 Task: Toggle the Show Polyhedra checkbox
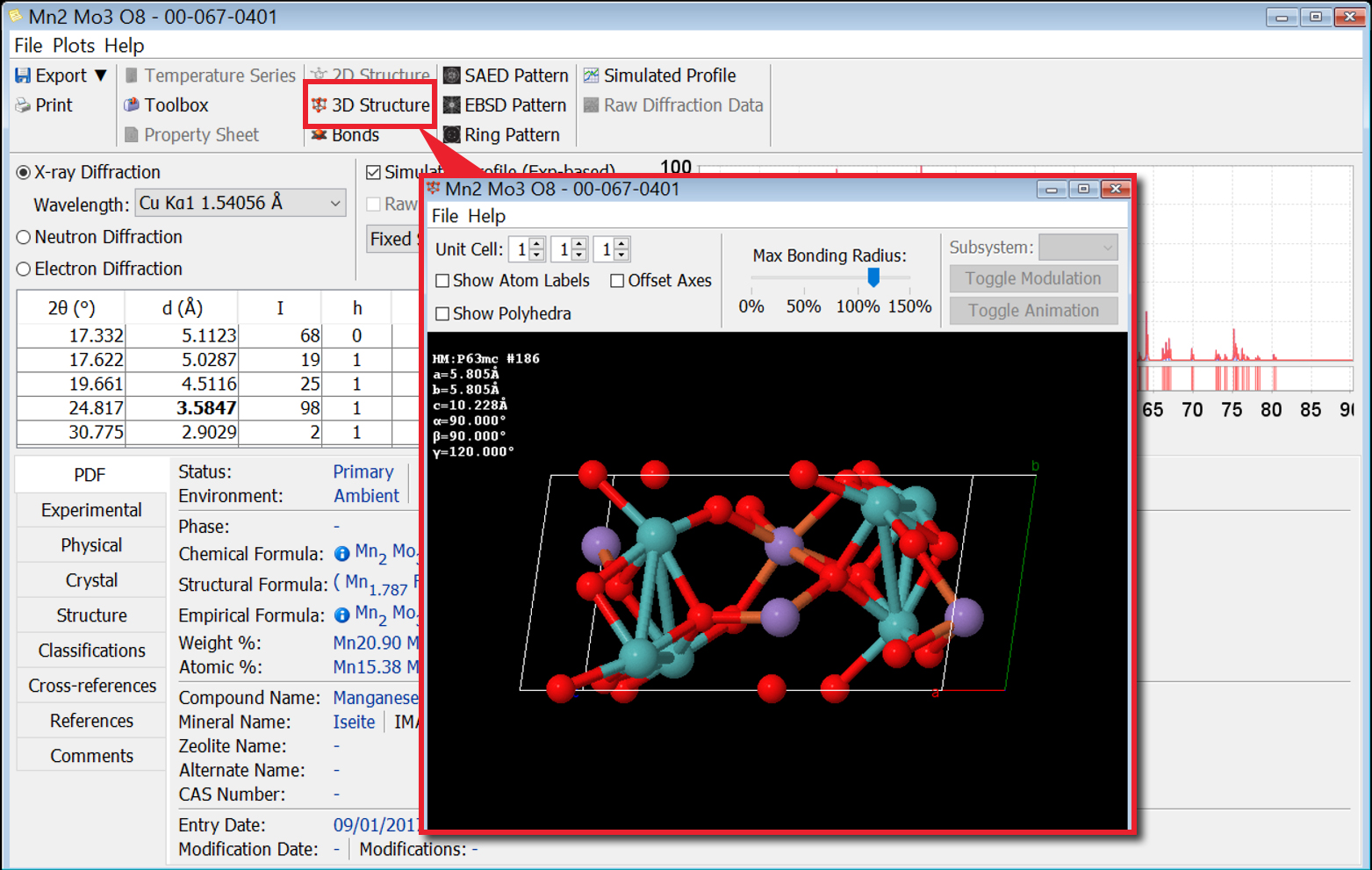click(x=443, y=314)
